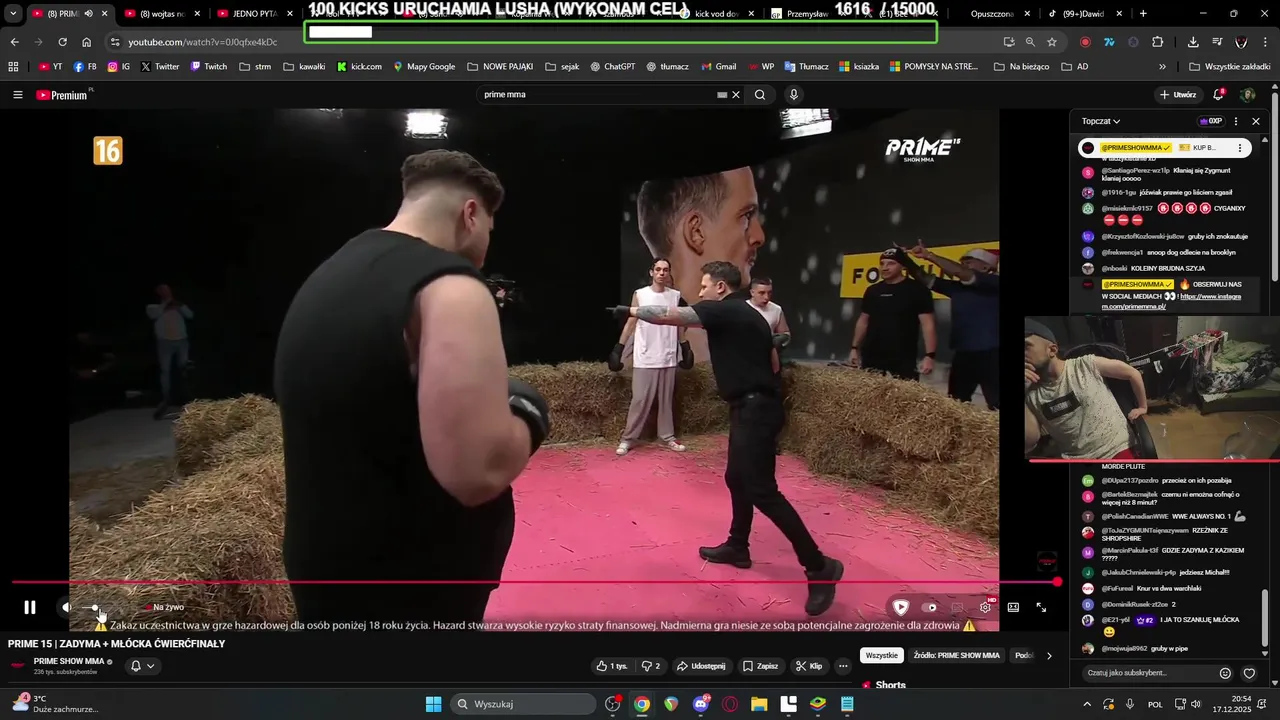Click the chat message input field
Screen dimensions: 1280x720
pos(1149,673)
